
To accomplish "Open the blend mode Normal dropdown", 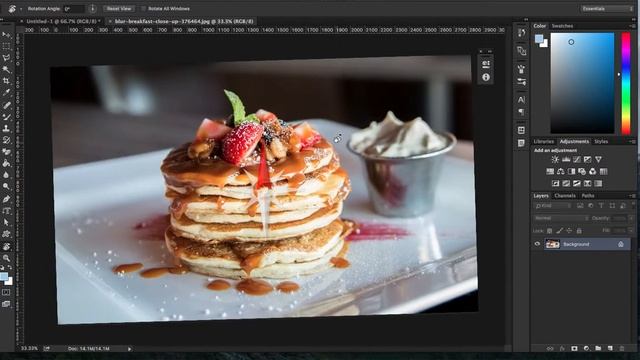I will point(561,218).
